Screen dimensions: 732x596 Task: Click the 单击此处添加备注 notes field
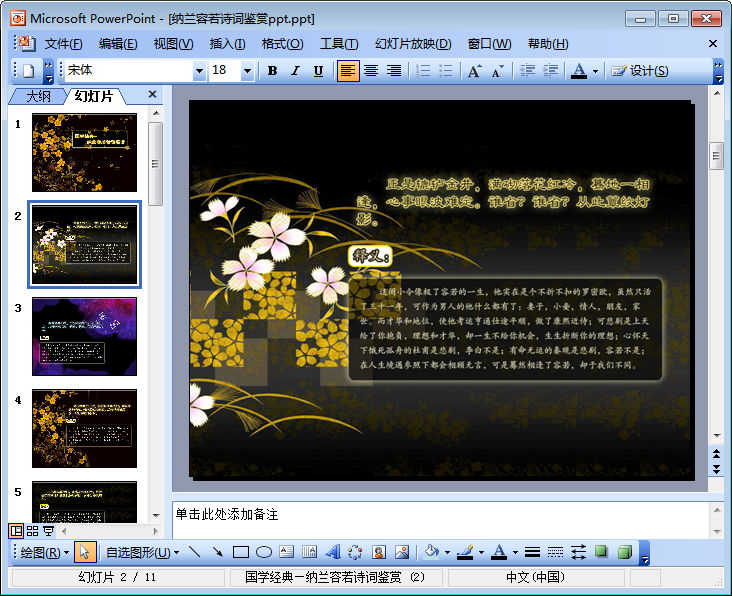(x=441, y=520)
